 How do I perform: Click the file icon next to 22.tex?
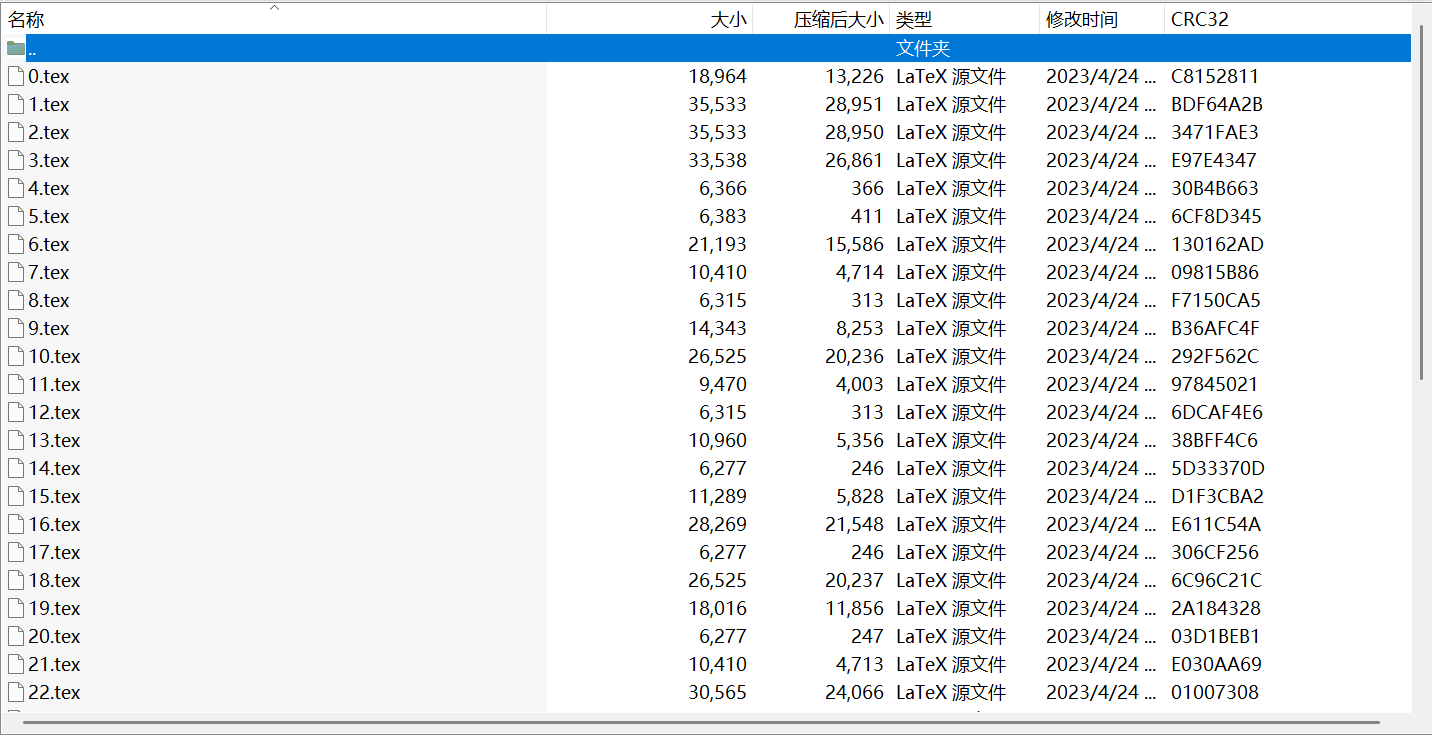[x=16, y=692]
